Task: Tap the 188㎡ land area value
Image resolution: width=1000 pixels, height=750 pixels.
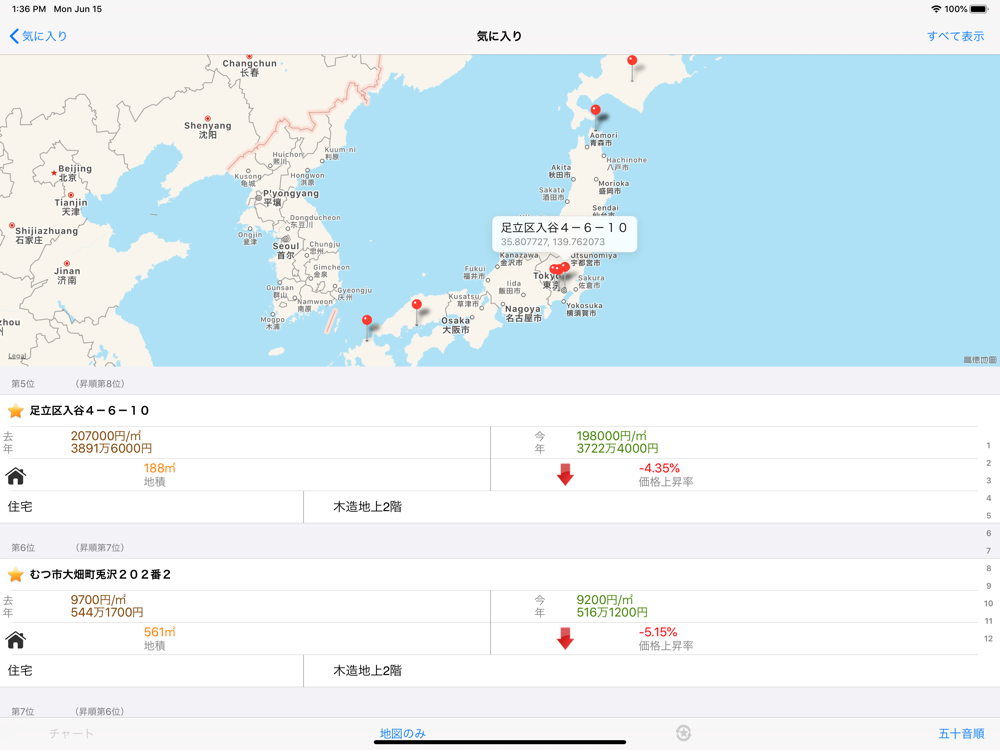Action: pyautogui.click(x=159, y=468)
